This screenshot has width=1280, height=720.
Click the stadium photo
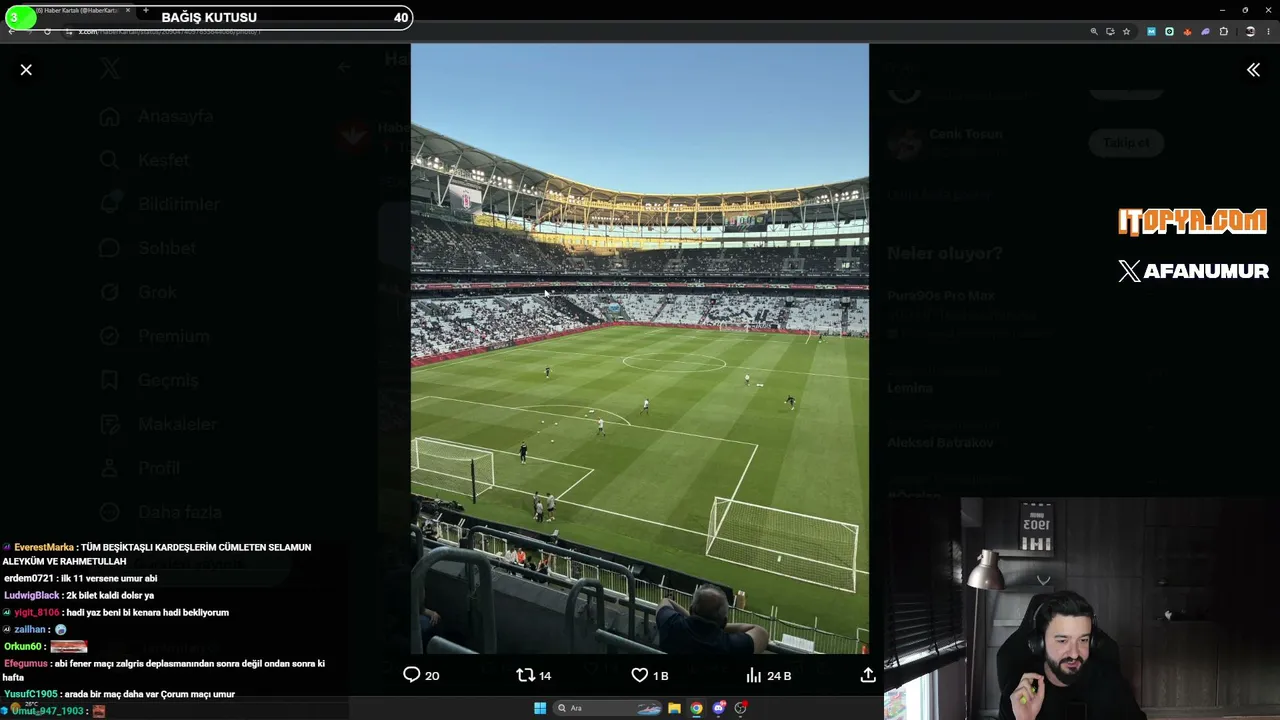click(x=640, y=348)
